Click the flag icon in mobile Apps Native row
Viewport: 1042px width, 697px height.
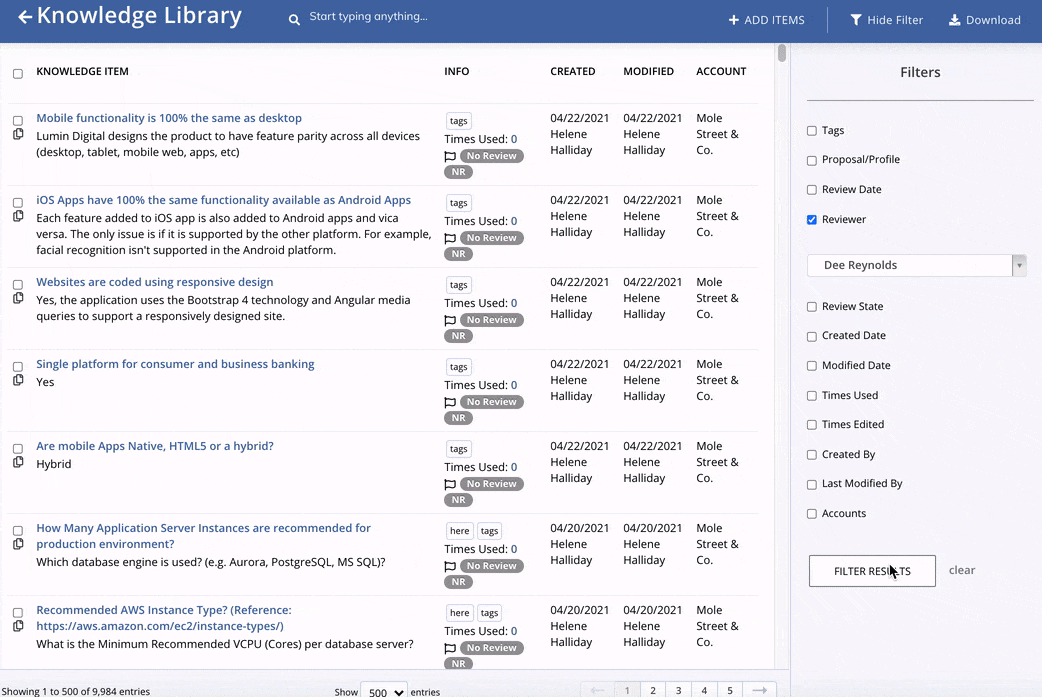tap(450, 484)
